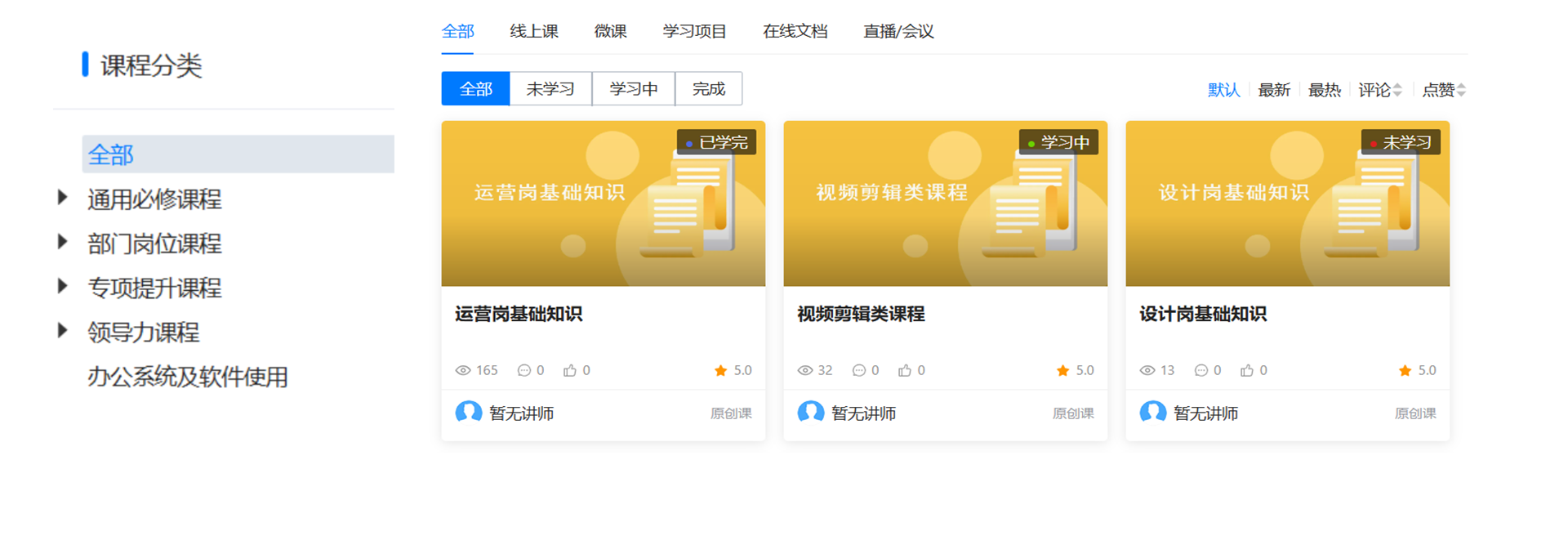Filter courses by 未学习 status
Image resolution: width=1568 pixels, height=545 pixels.
tap(550, 88)
